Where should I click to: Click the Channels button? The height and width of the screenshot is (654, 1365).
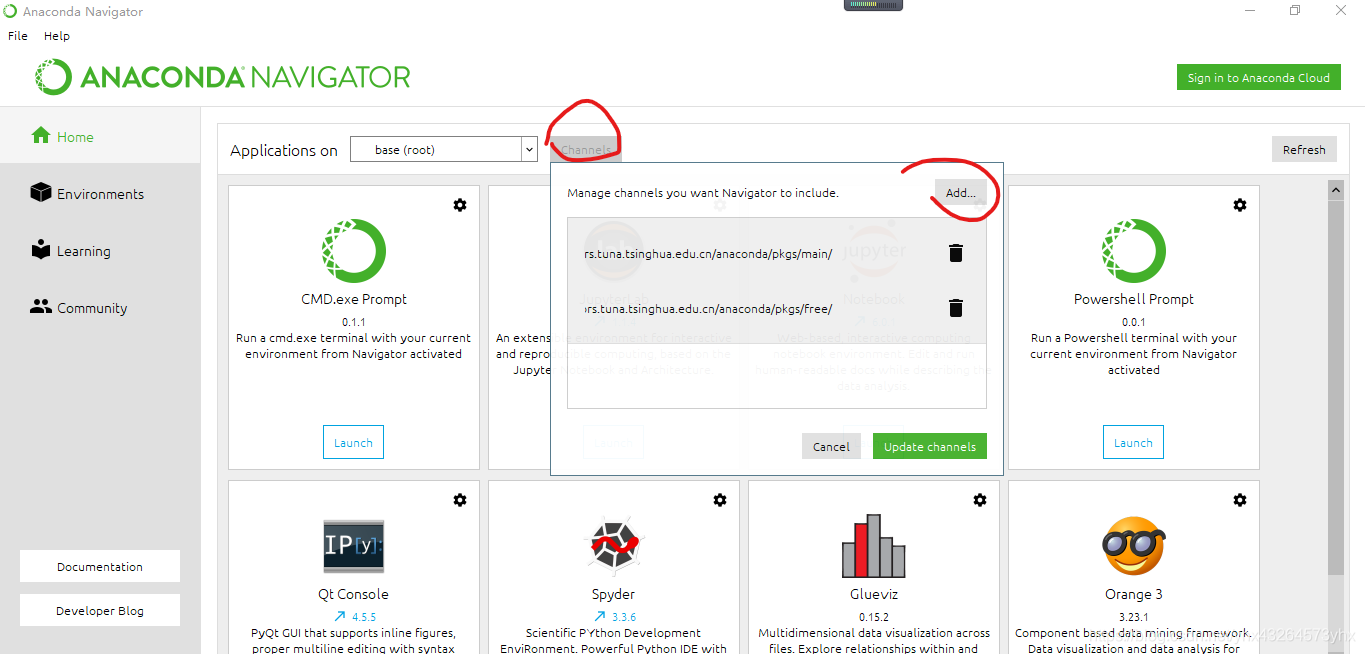pos(586,150)
